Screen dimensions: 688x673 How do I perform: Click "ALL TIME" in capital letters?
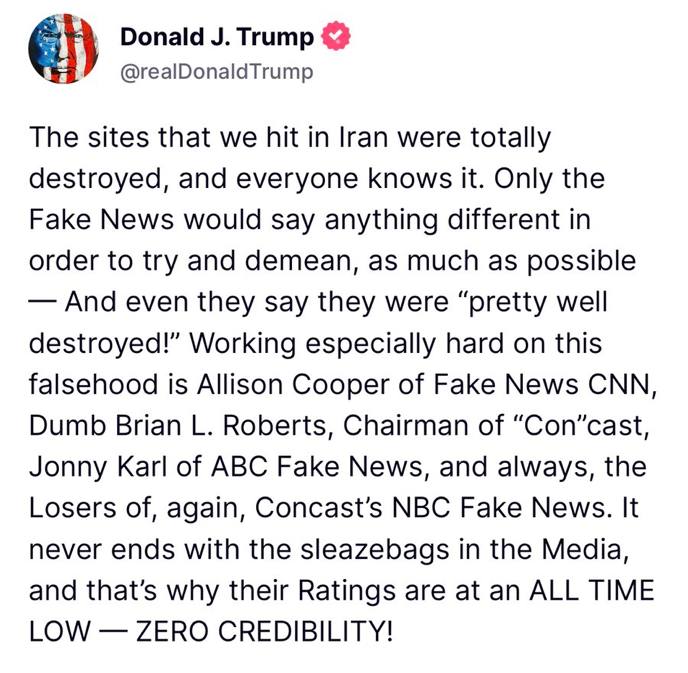[x=592, y=590]
